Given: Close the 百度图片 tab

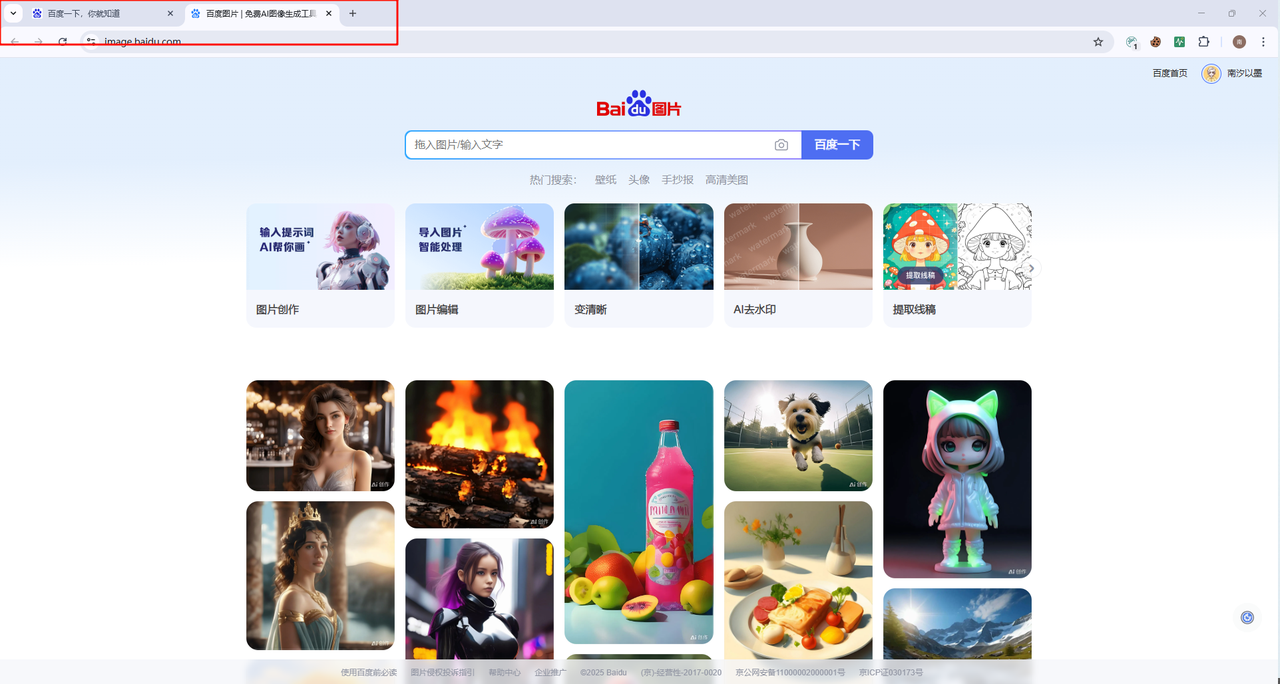Looking at the screenshot, I should (329, 14).
